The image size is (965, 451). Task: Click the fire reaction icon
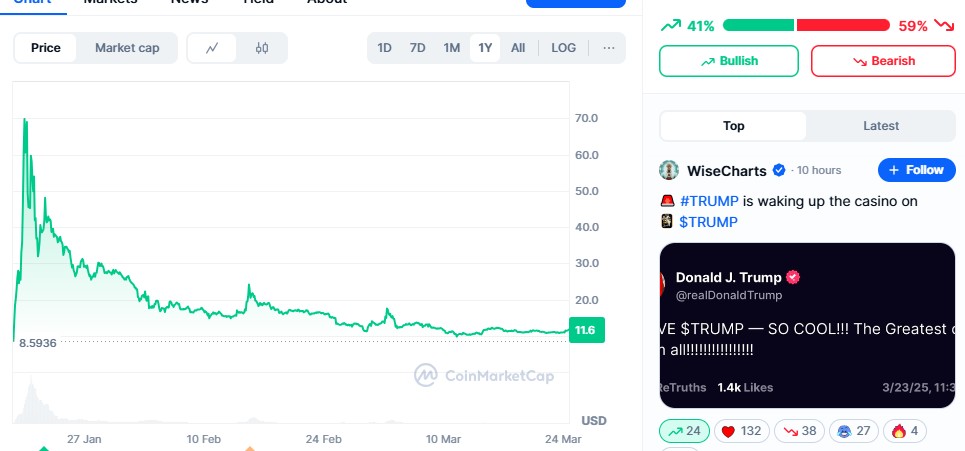pyautogui.click(x=906, y=431)
